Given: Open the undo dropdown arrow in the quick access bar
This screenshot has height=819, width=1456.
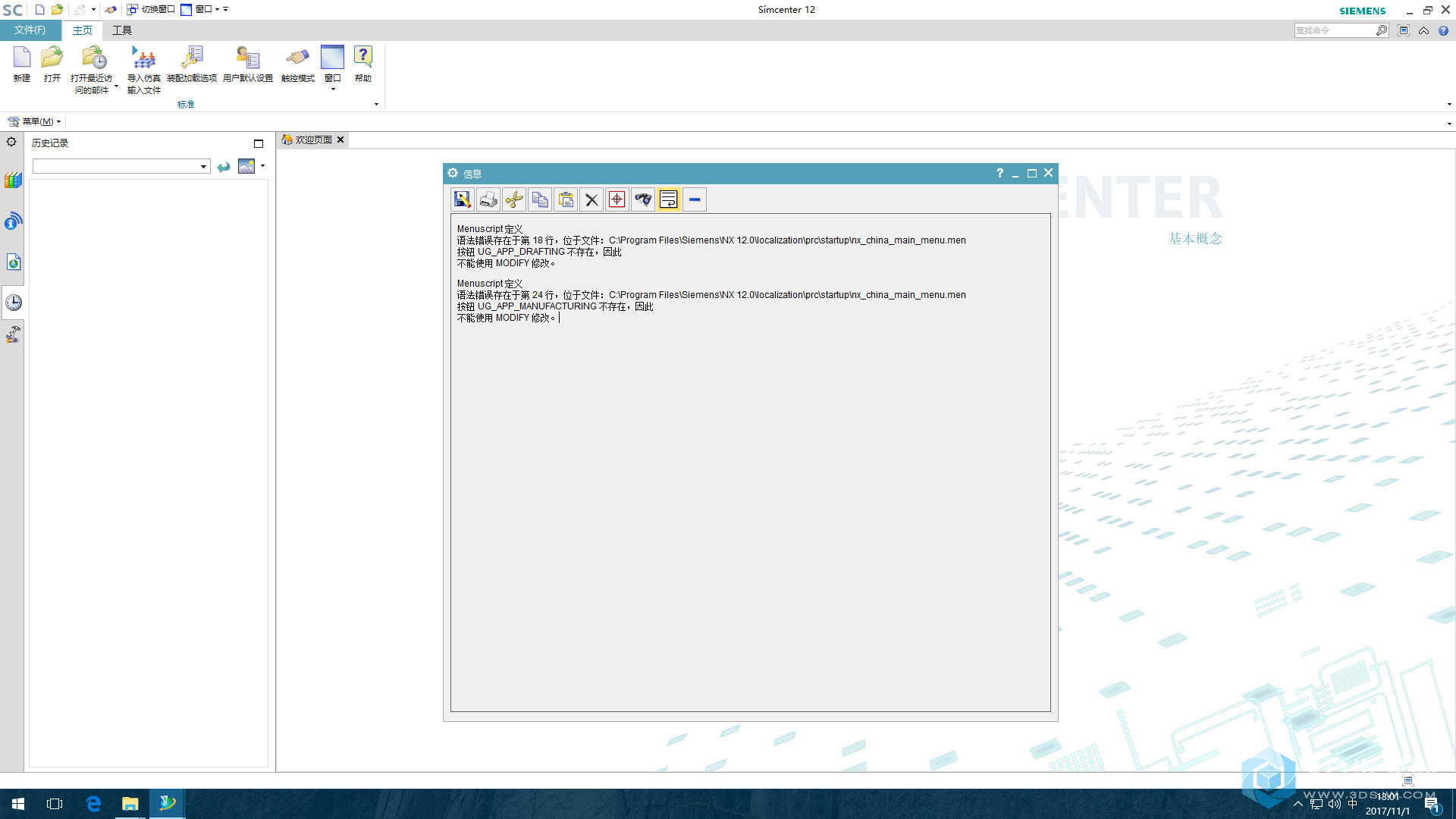Looking at the screenshot, I should (x=93, y=10).
